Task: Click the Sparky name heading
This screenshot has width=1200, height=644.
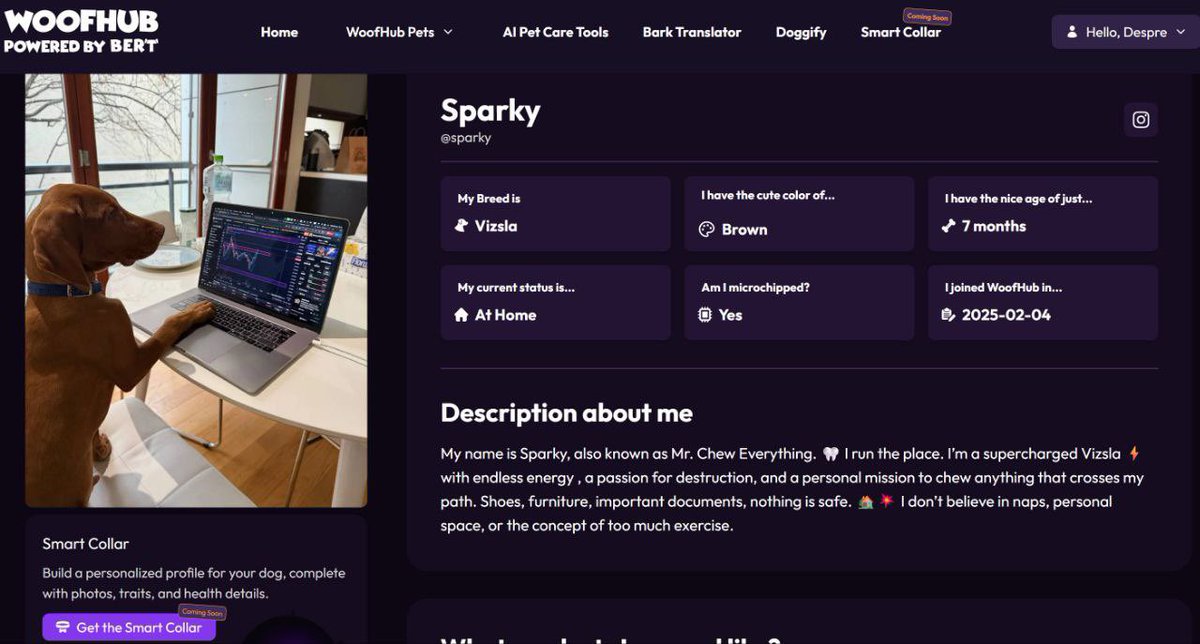Action: click(490, 110)
